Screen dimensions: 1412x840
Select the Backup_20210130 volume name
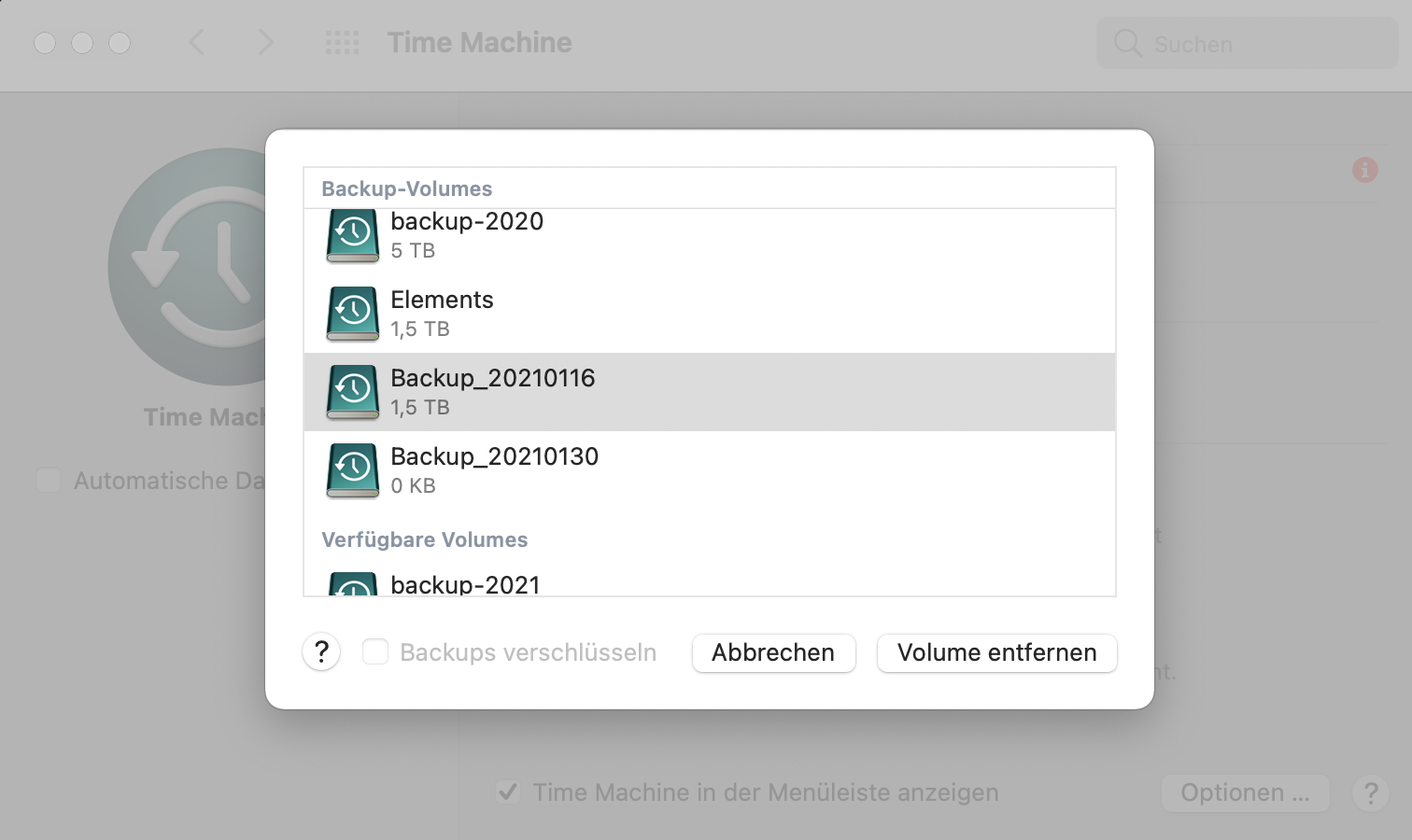(x=494, y=456)
